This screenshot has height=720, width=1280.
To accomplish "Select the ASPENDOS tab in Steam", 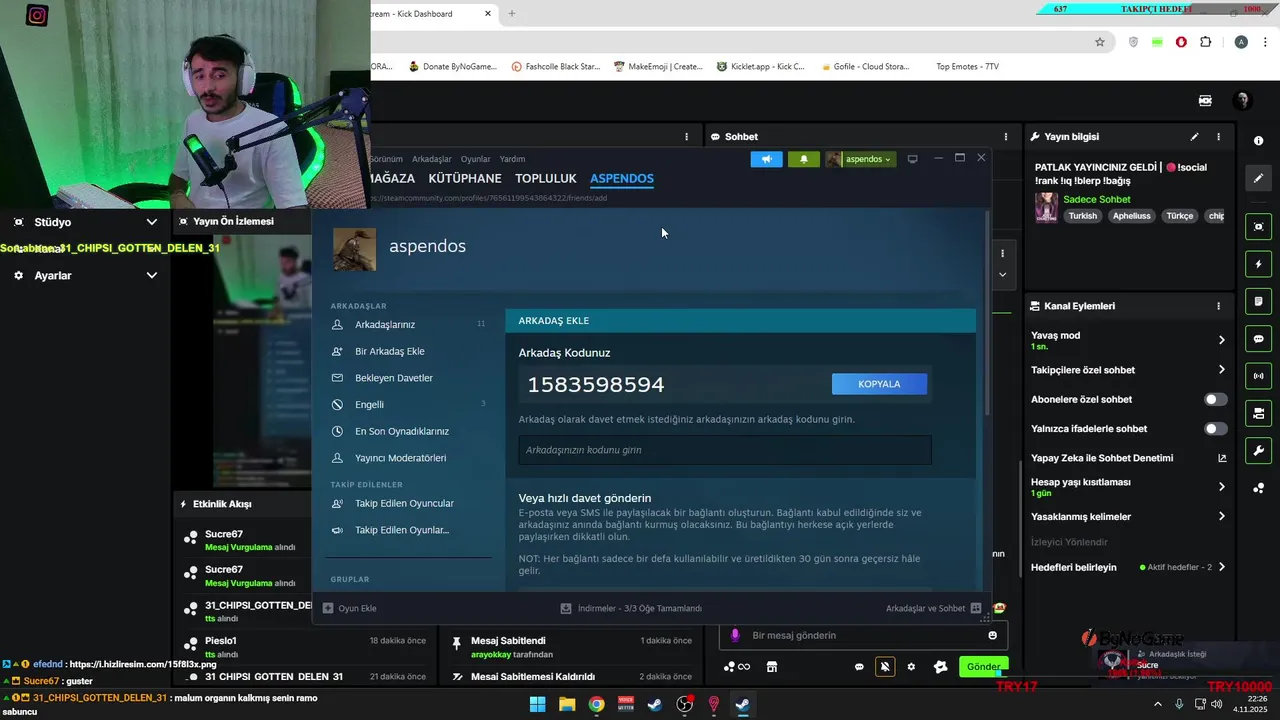I will (622, 179).
